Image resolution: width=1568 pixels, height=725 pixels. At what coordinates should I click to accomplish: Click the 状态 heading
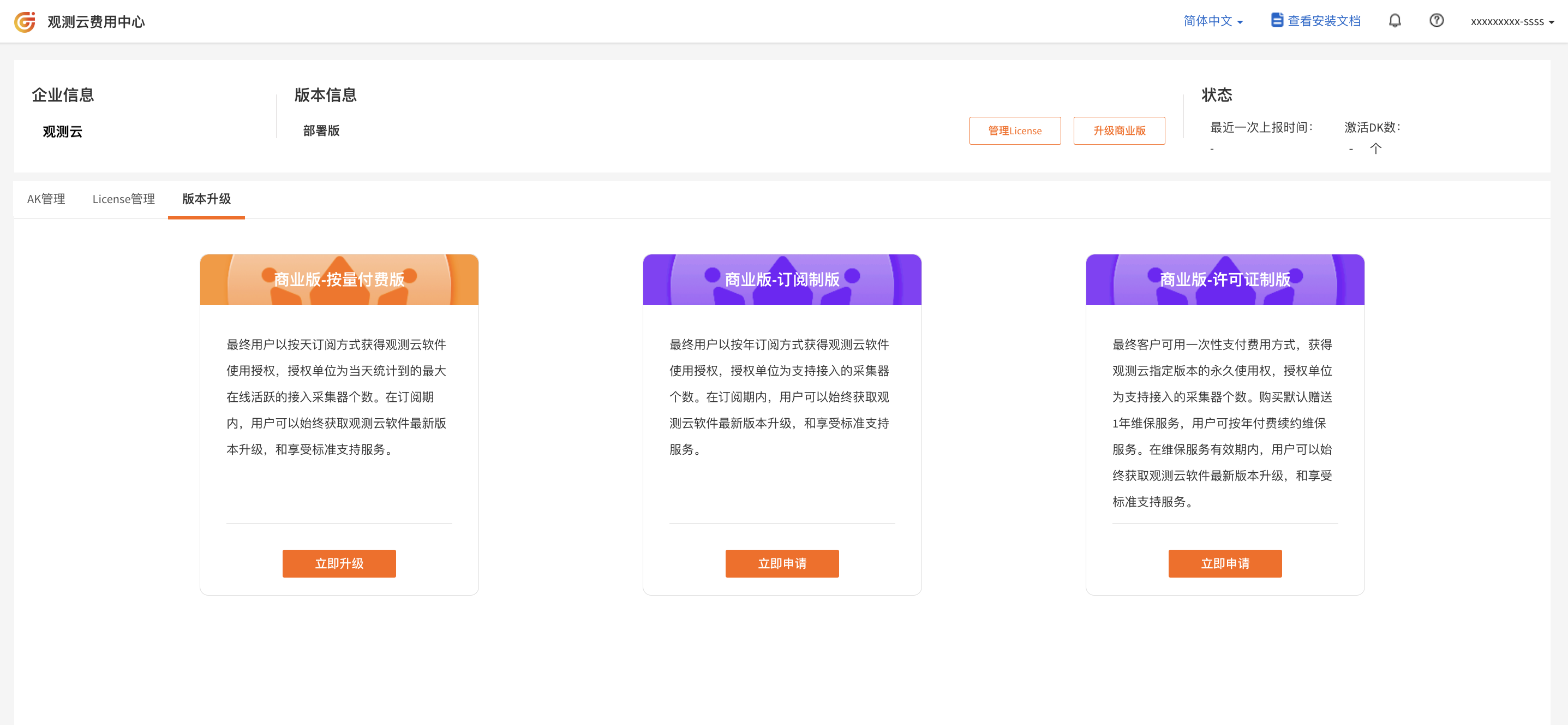pyautogui.click(x=1217, y=95)
